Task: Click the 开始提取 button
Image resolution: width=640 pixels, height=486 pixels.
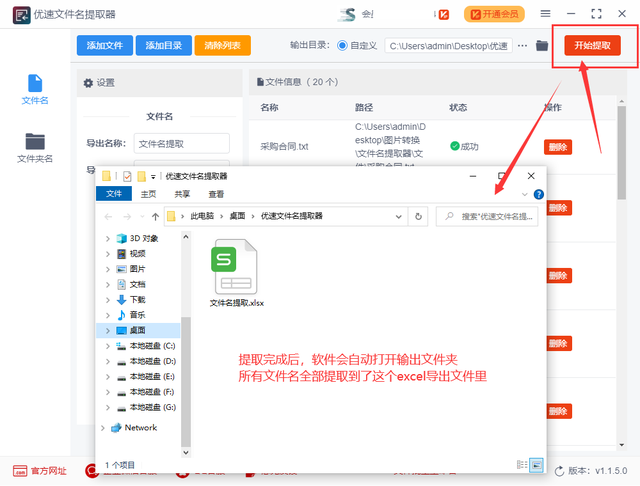Action: tap(591, 45)
